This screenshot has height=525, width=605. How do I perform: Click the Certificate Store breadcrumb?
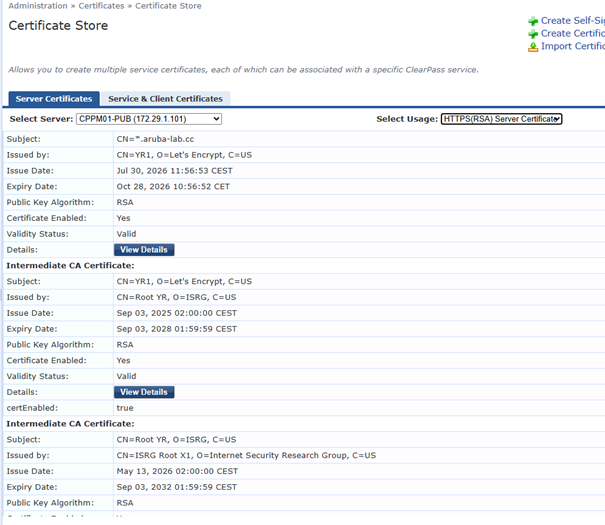(168, 6)
